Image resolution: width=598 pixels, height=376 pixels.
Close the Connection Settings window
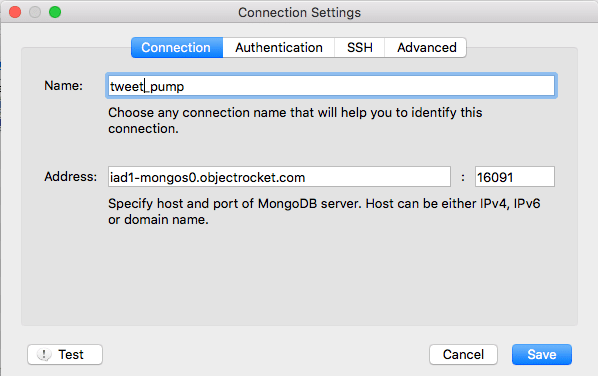(x=15, y=12)
